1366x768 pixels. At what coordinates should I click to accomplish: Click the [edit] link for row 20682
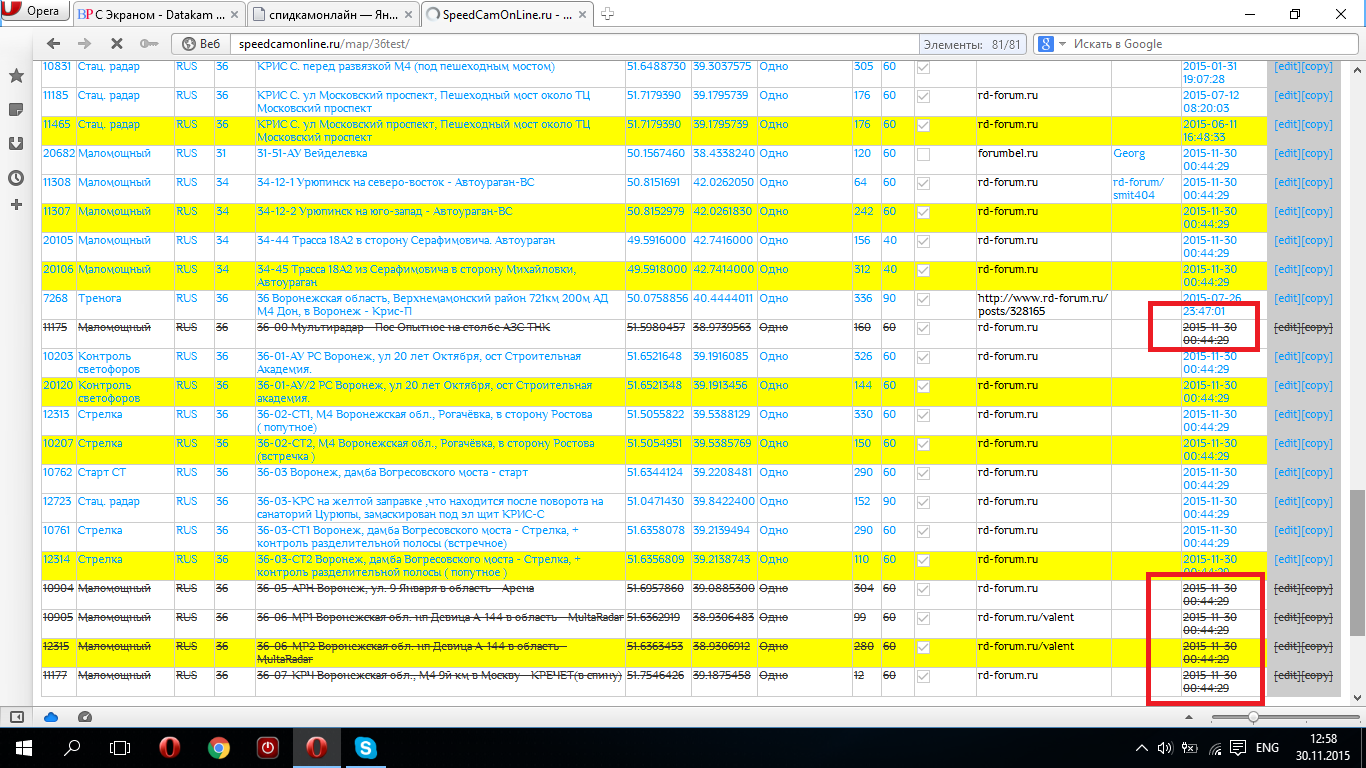[x=1287, y=154]
